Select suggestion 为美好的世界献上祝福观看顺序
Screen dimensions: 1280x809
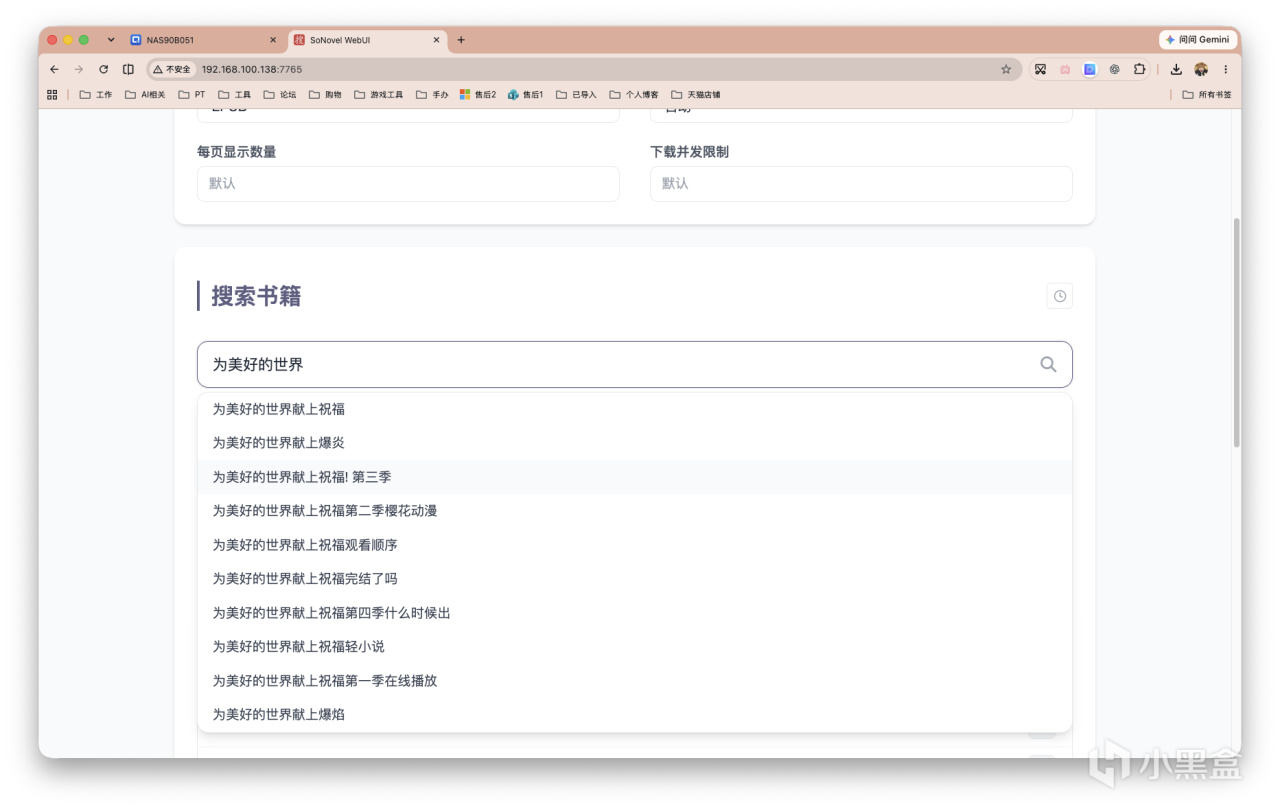pyautogui.click(x=634, y=545)
